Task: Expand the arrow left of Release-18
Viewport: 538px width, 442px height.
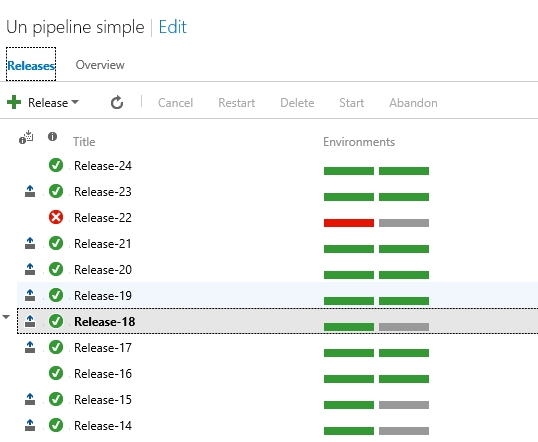Action: (x=6, y=317)
